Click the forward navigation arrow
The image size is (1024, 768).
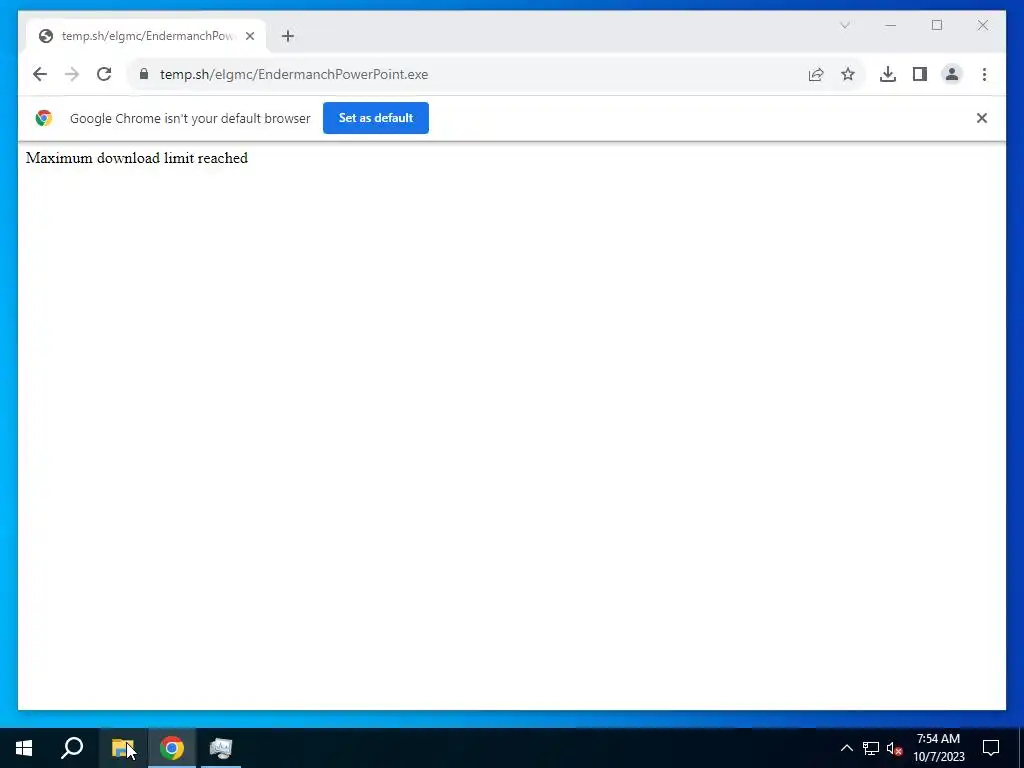pos(72,74)
